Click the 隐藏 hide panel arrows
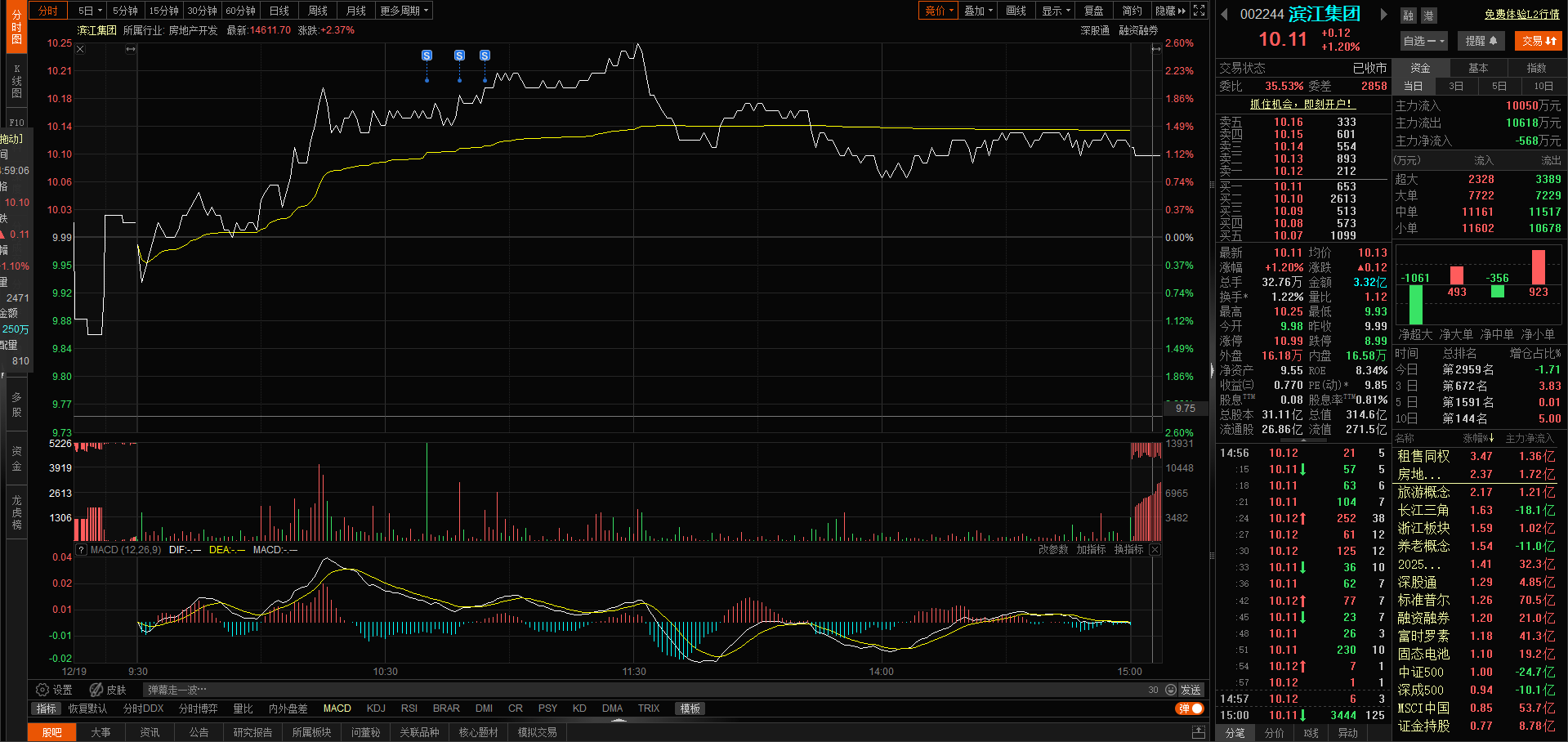The width and height of the screenshot is (1568, 742). click(x=1170, y=11)
